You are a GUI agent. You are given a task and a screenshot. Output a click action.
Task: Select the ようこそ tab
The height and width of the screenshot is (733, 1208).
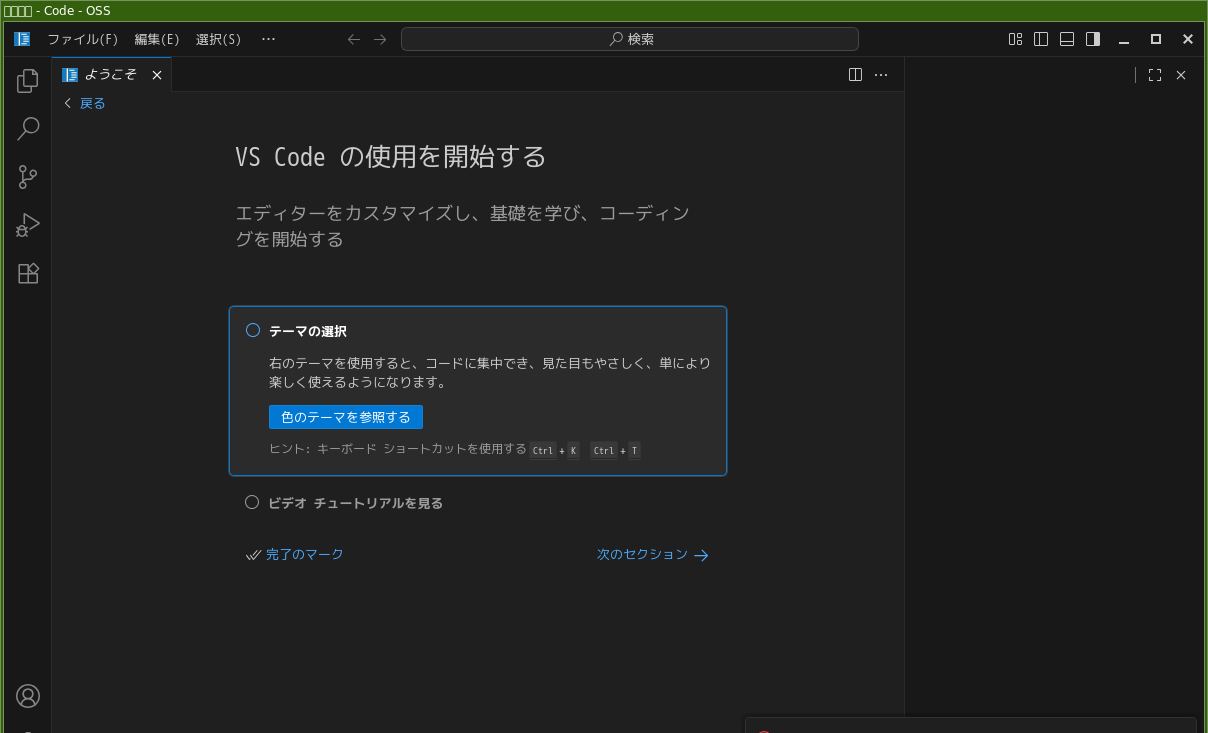(112, 75)
